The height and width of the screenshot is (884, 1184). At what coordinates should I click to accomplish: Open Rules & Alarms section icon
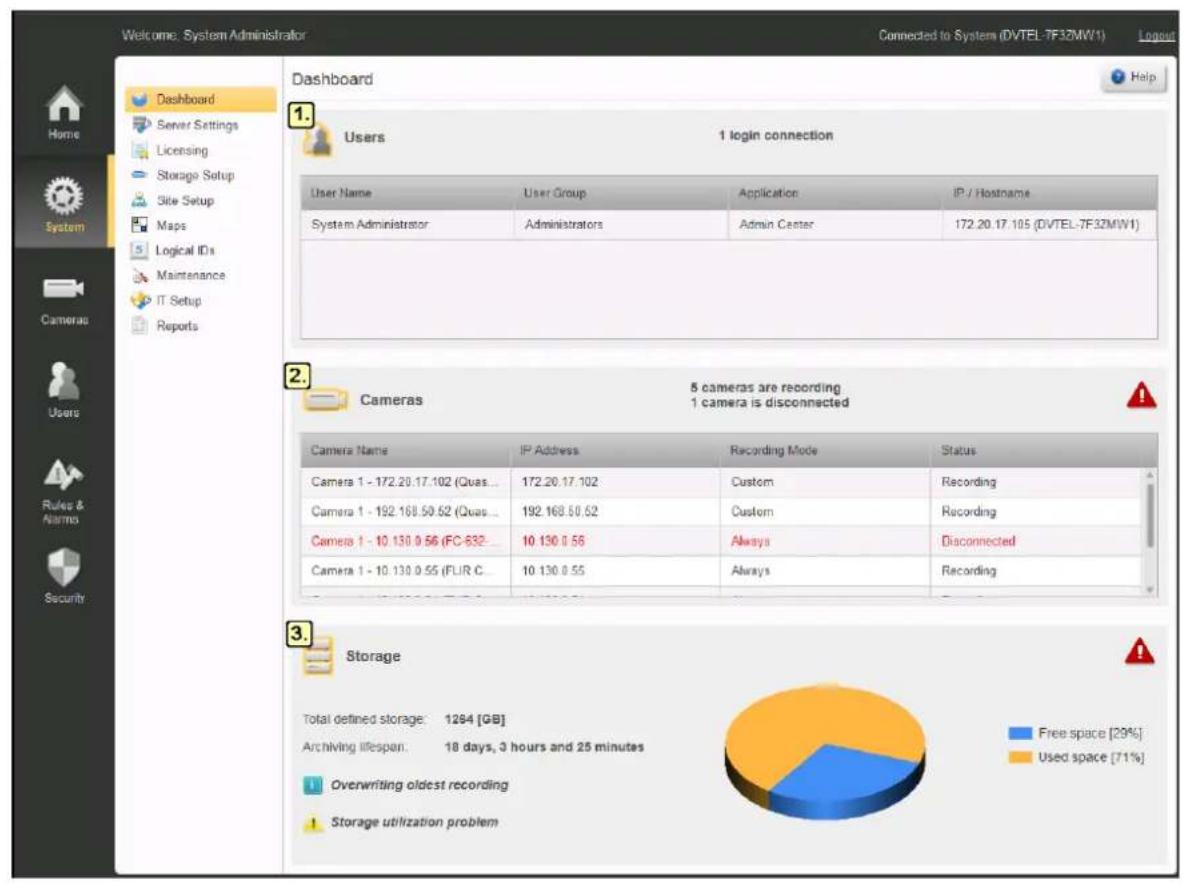tap(63, 475)
